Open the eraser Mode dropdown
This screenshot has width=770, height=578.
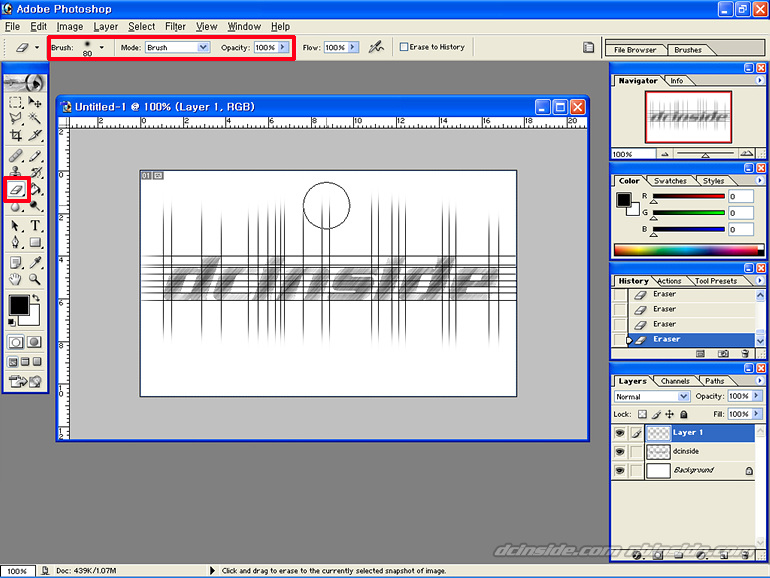pyautogui.click(x=203, y=47)
